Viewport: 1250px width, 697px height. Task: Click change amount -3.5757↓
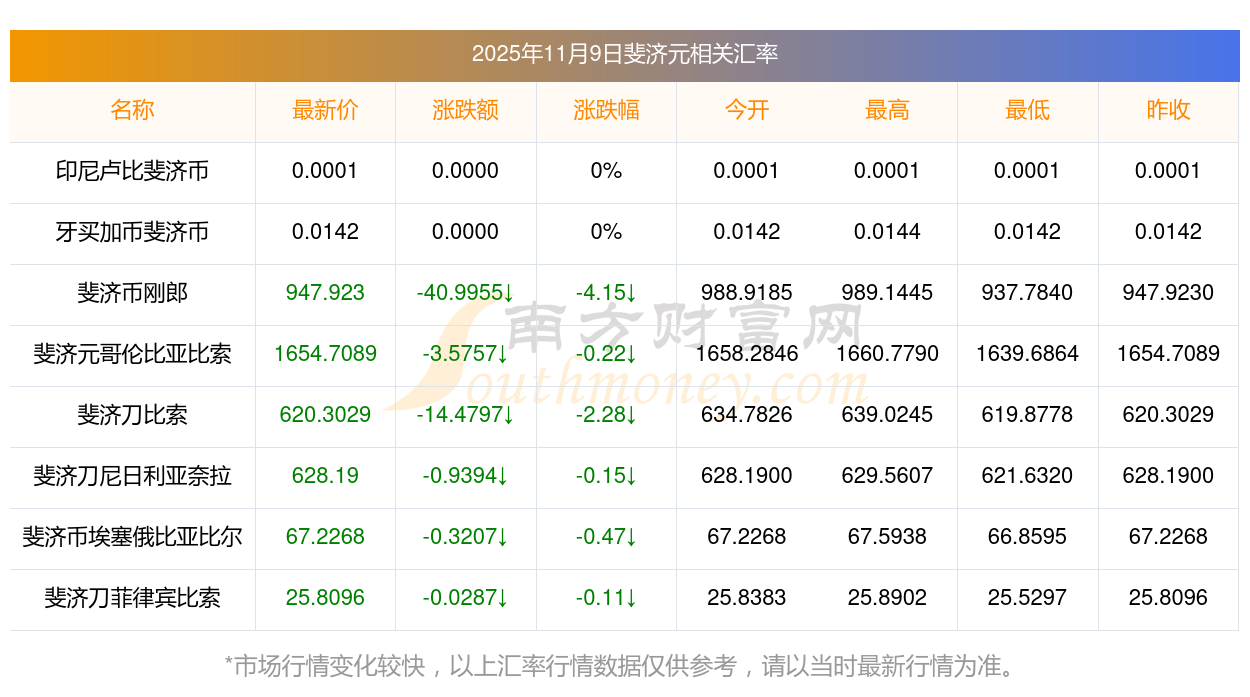point(465,354)
